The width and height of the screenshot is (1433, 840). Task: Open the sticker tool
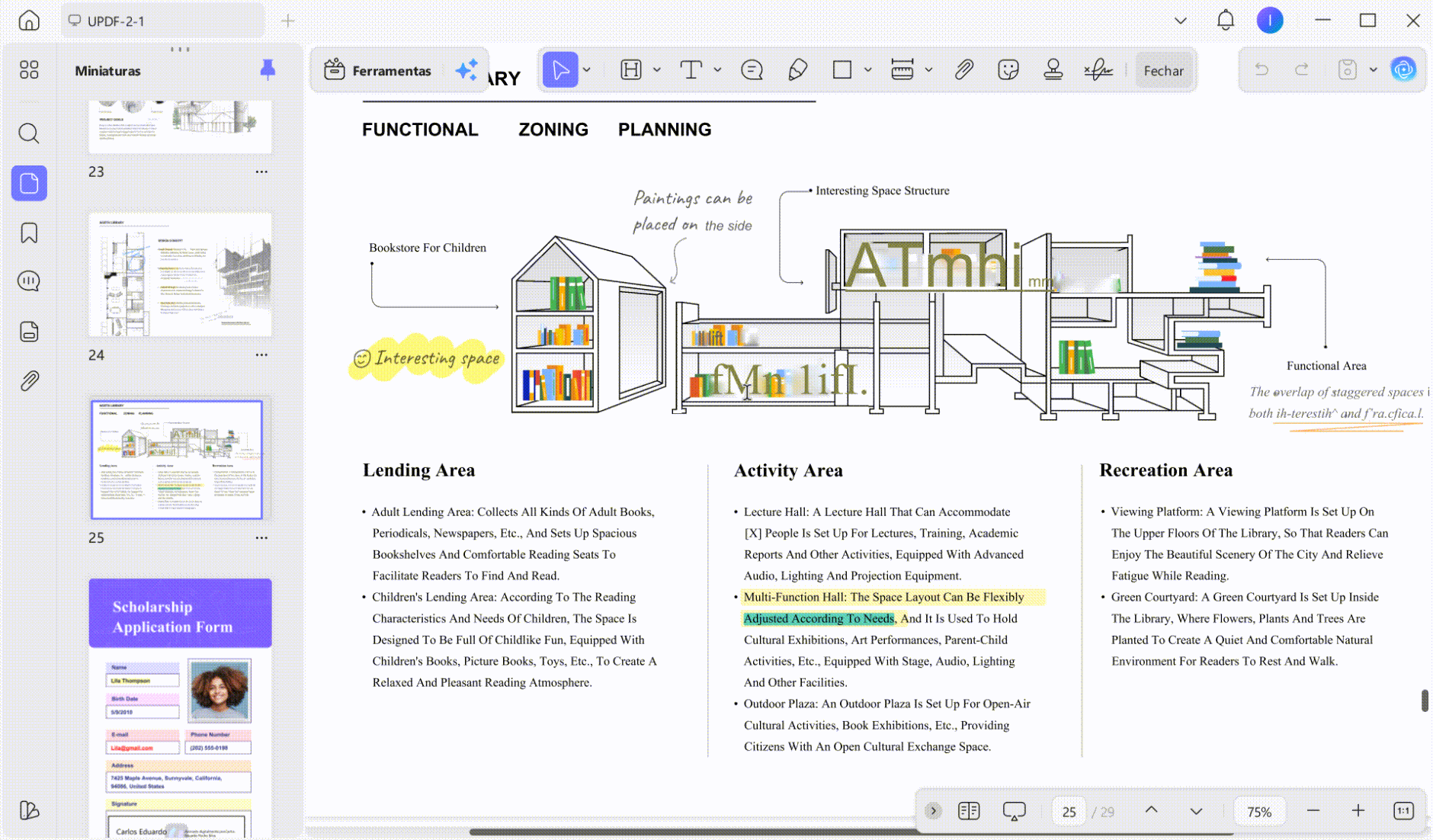point(1008,70)
